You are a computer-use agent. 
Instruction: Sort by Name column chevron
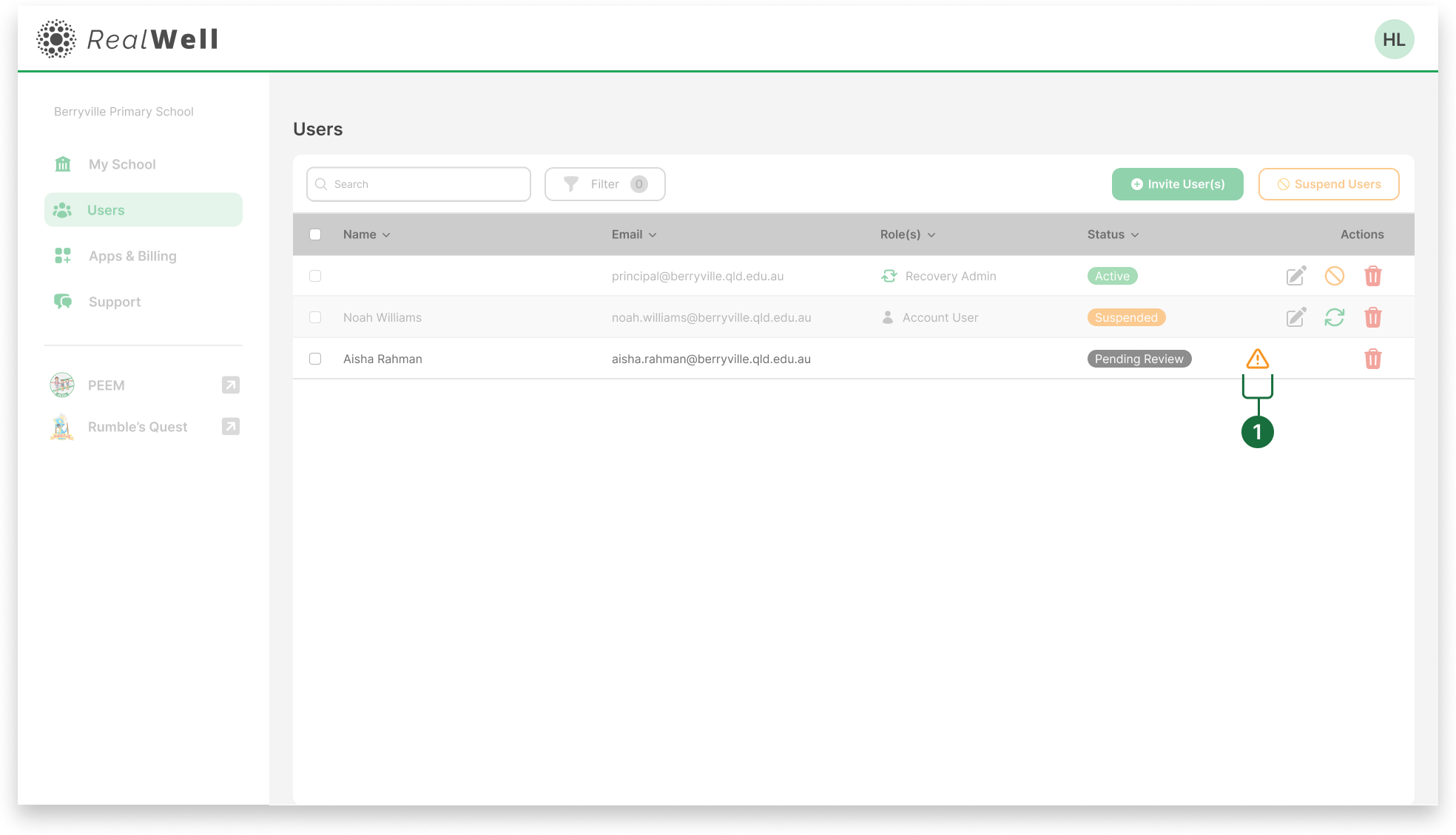pos(386,234)
